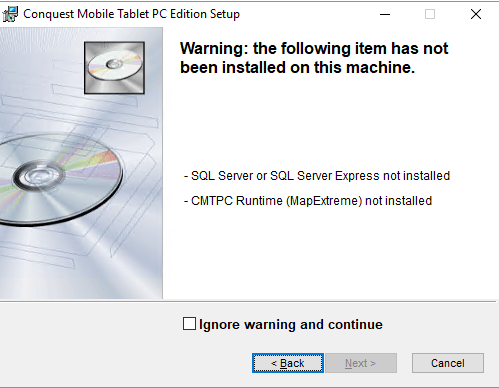Click the rainbow reflection on the large disc

(x=91, y=163)
